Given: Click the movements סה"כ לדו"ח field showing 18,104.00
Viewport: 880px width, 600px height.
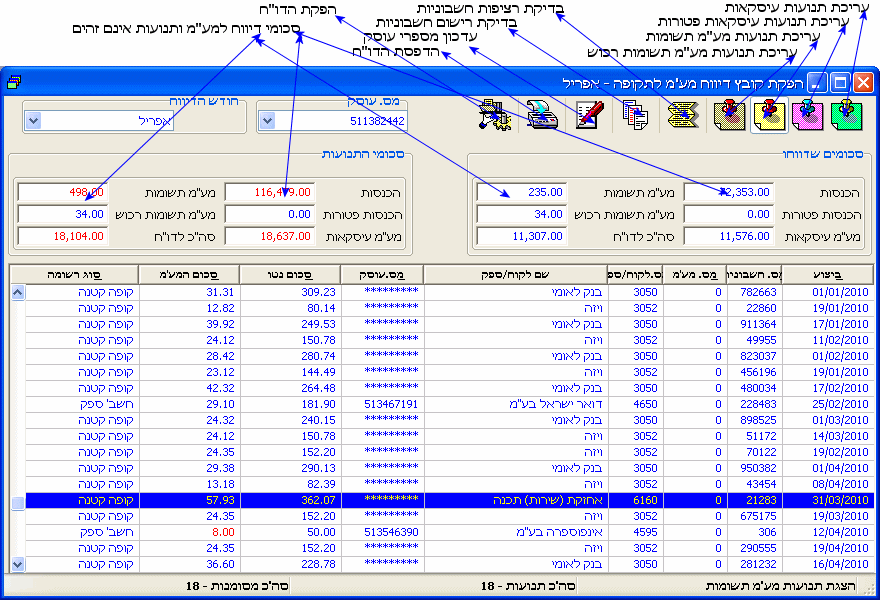Looking at the screenshot, I should pyautogui.click(x=63, y=236).
